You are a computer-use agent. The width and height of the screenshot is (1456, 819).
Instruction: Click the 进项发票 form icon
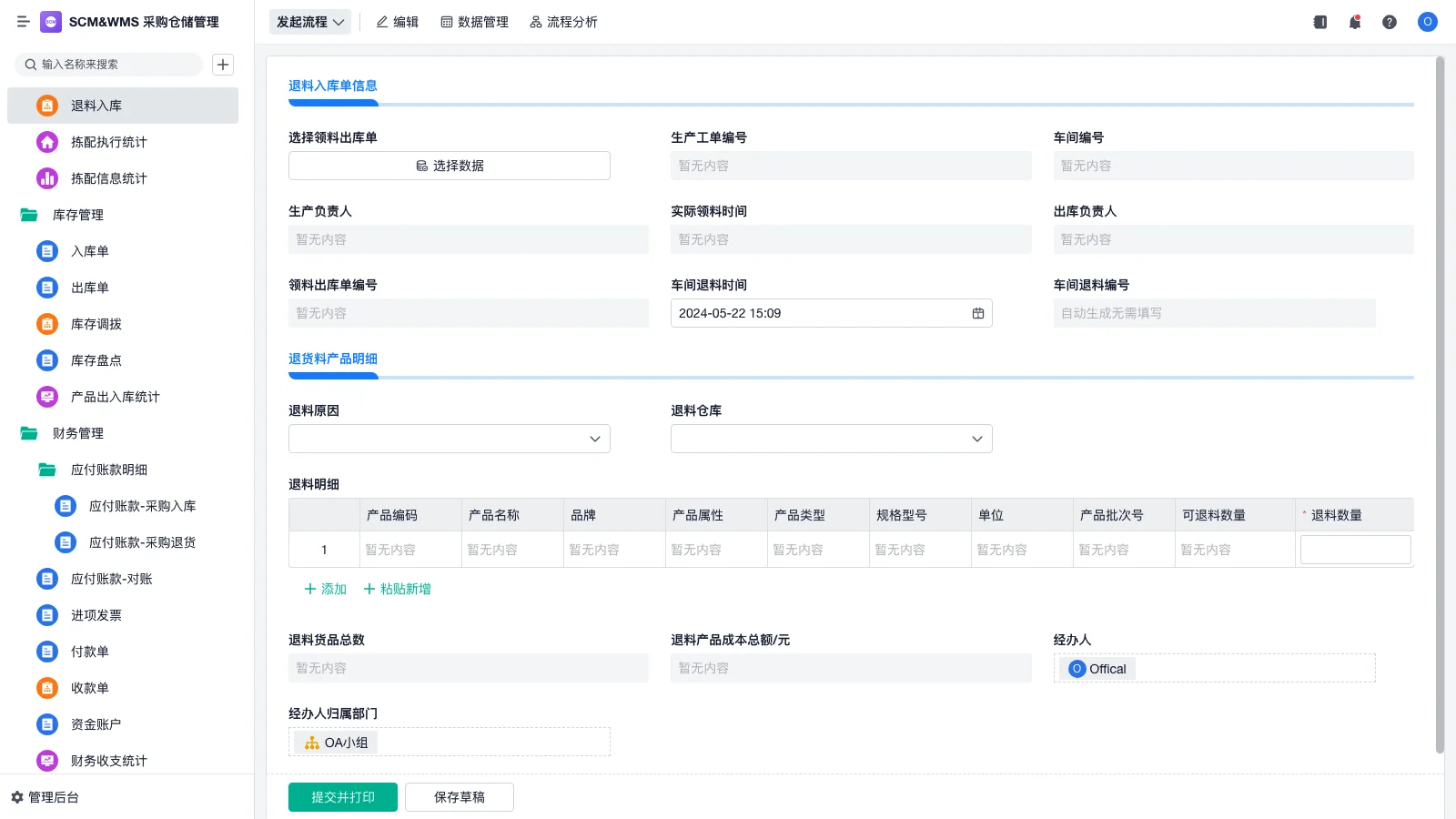[47, 615]
